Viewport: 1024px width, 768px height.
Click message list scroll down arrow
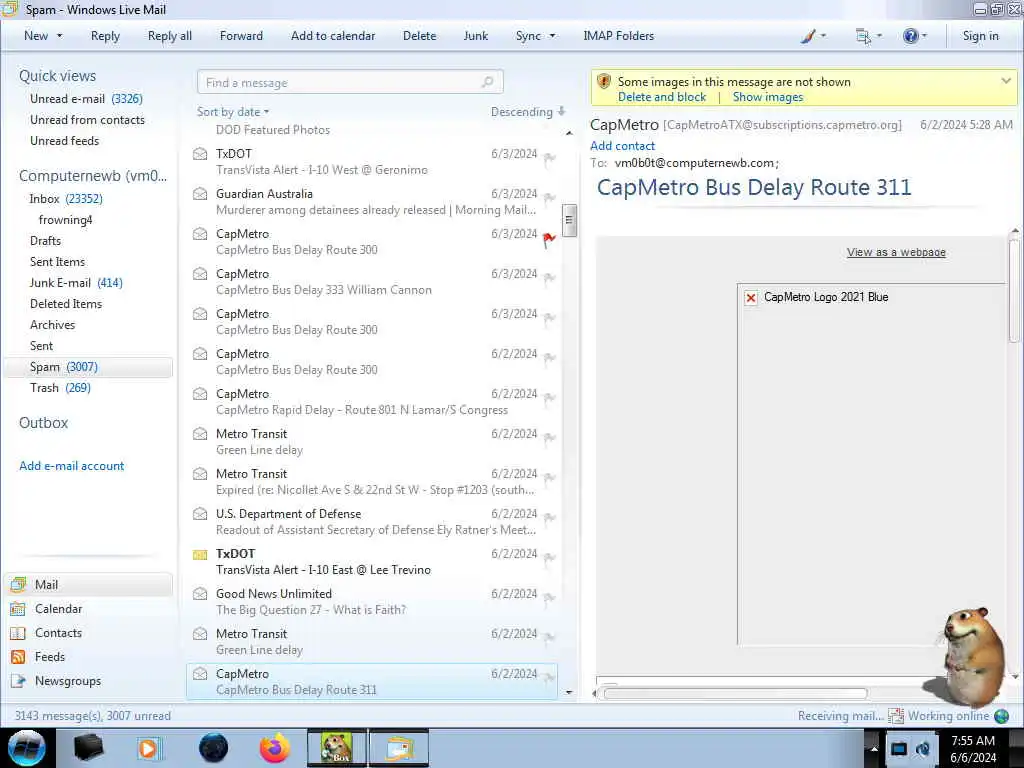point(569,692)
